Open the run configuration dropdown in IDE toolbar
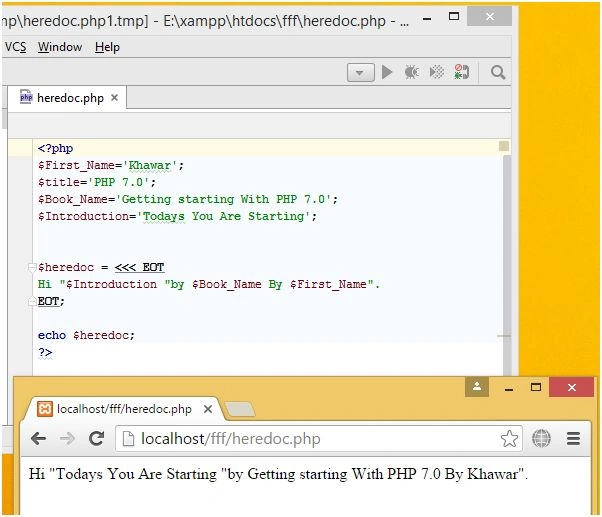602x517 pixels. [x=361, y=73]
